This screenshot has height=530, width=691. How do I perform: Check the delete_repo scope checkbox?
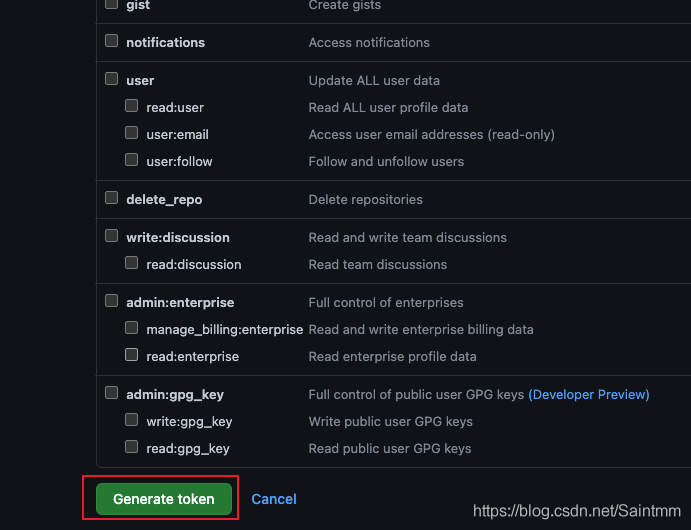click(x=112, y=198)
